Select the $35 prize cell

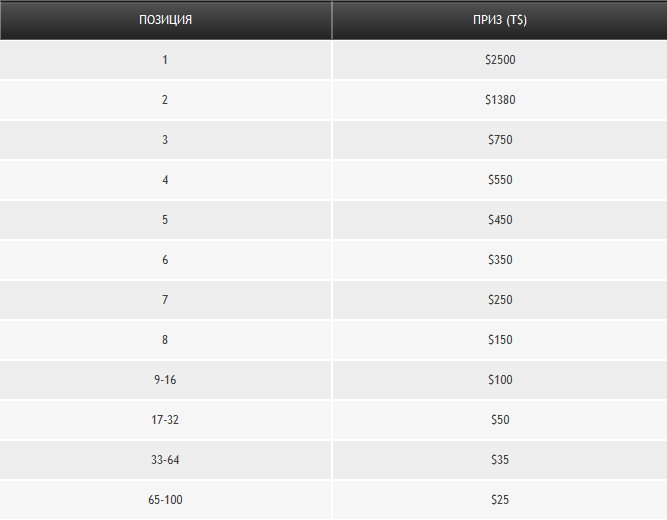coord(500,460)
